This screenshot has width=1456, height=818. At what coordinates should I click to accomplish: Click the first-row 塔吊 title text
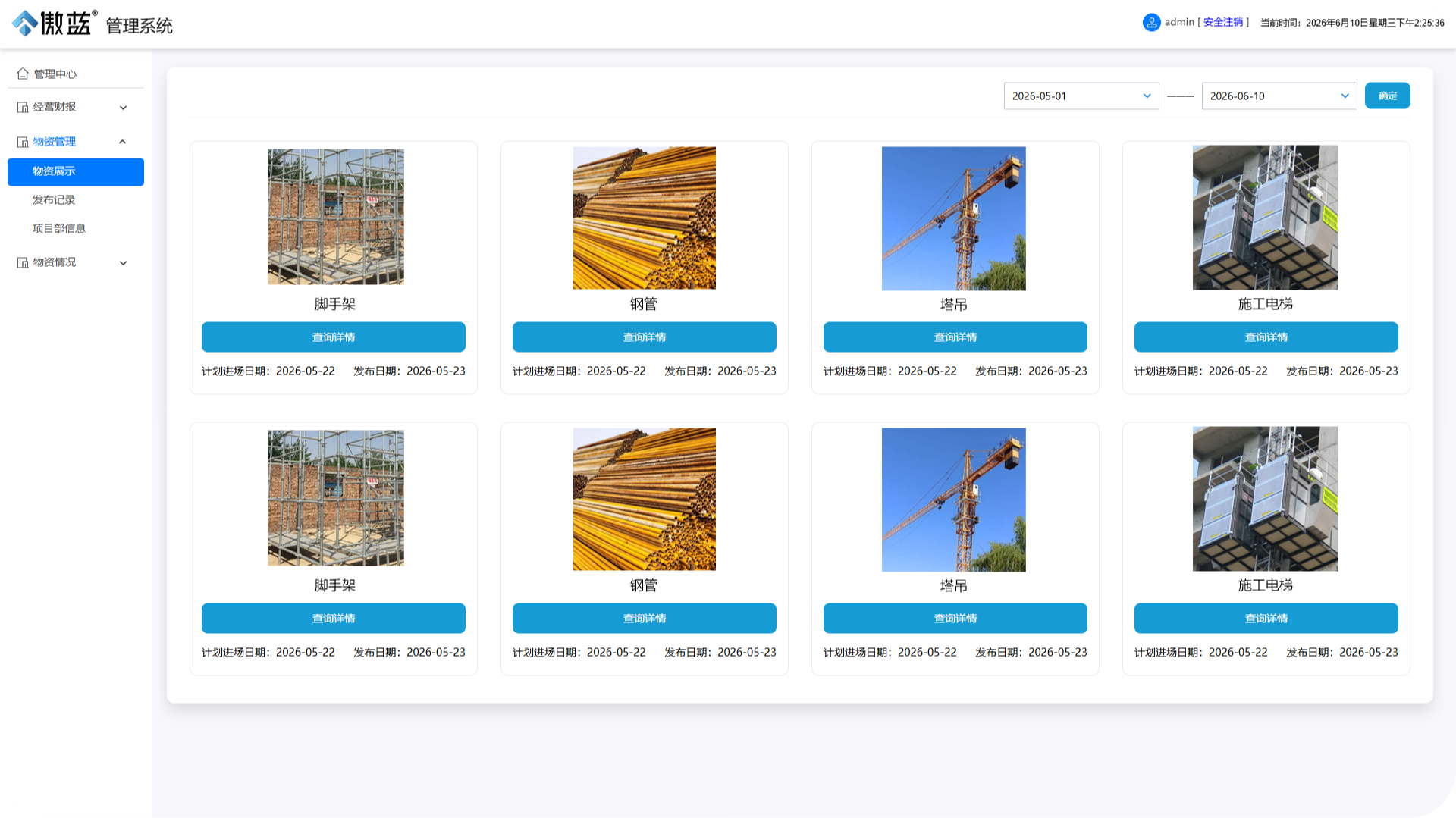[954, 305]
